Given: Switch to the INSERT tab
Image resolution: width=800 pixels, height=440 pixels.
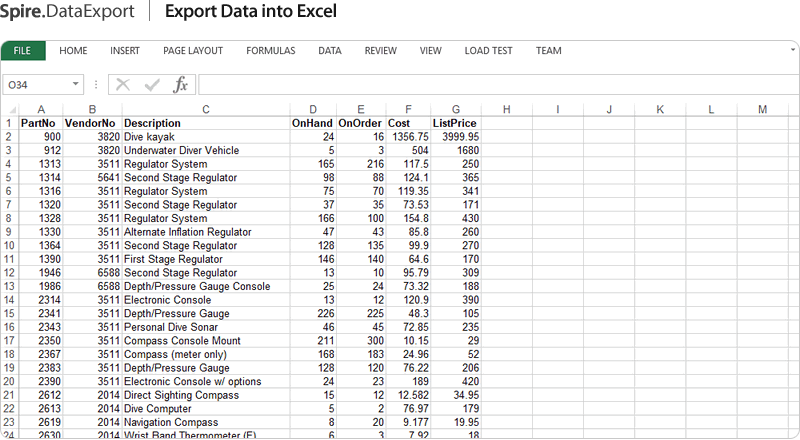Looking at the screenshot, I should (x=124, y=51).
